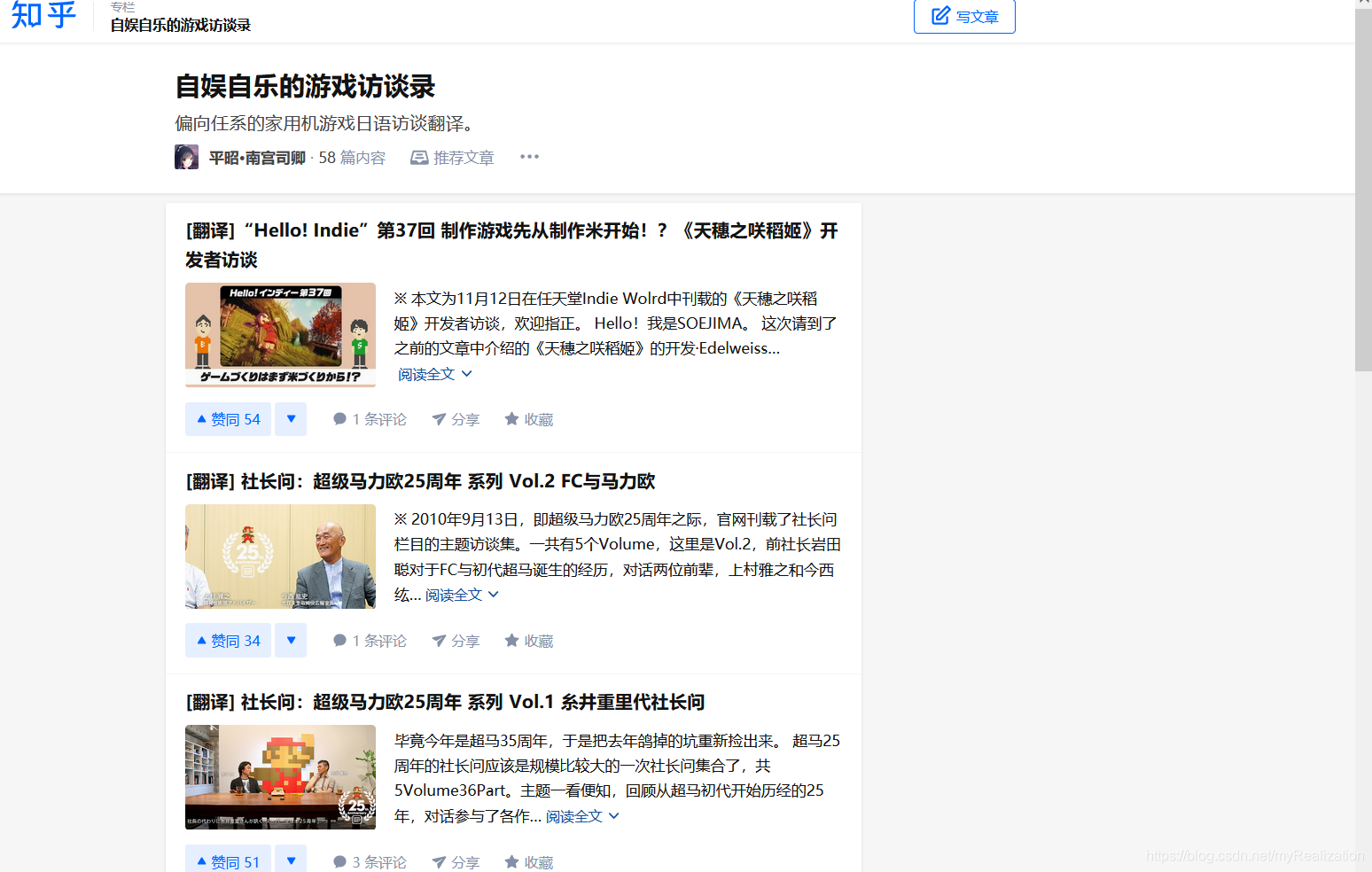Click column description 偏向任系的家用机游戏日语访谈翻译
This screenshot has height=872, width=1372.
327,123
